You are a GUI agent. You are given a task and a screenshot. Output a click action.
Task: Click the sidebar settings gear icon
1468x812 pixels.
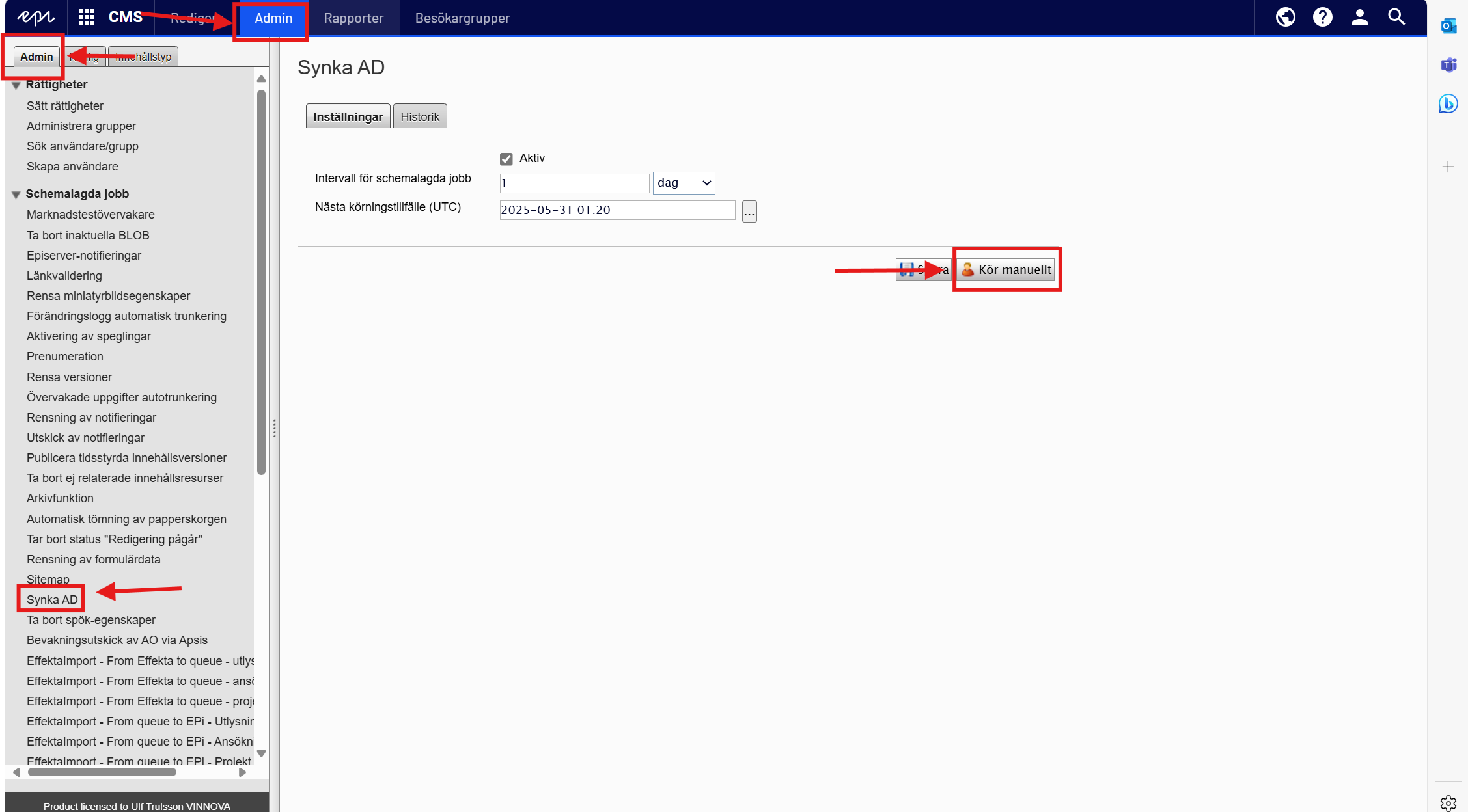pyautogui.click(x=1448, y=803)
